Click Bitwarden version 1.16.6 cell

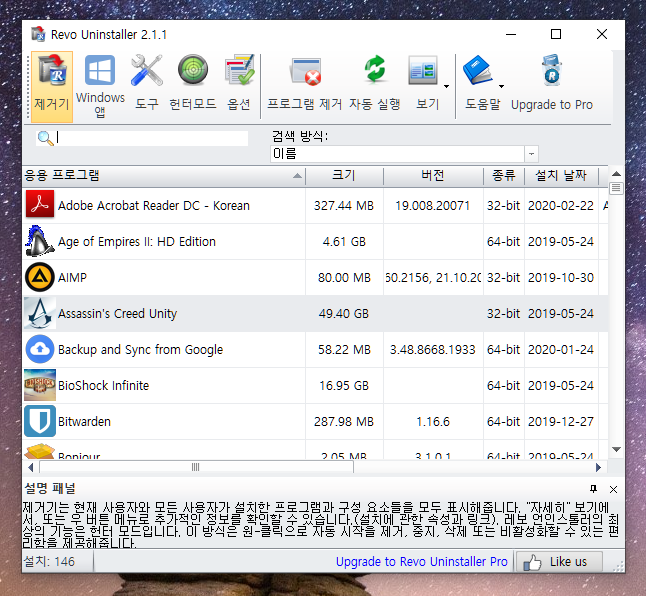coord(433,421)
